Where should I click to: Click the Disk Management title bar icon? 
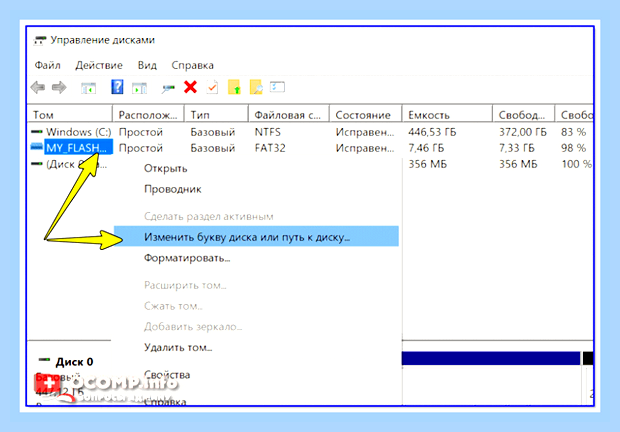point(39,40)
